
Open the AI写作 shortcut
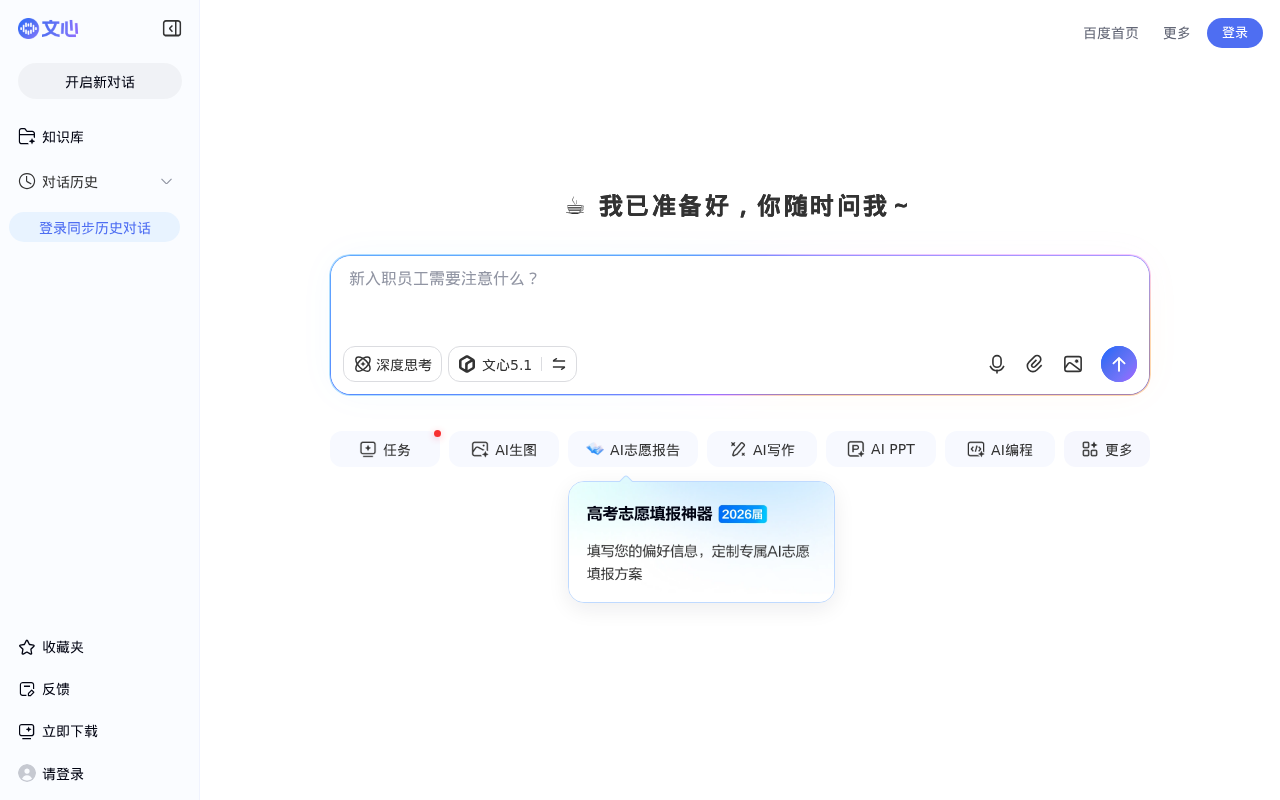(x=762, y=449)
